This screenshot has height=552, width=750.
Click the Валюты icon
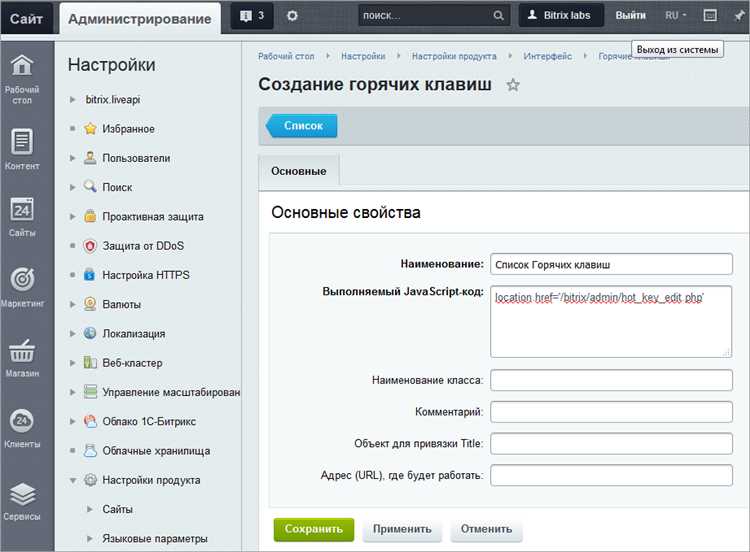coord(90,304)
